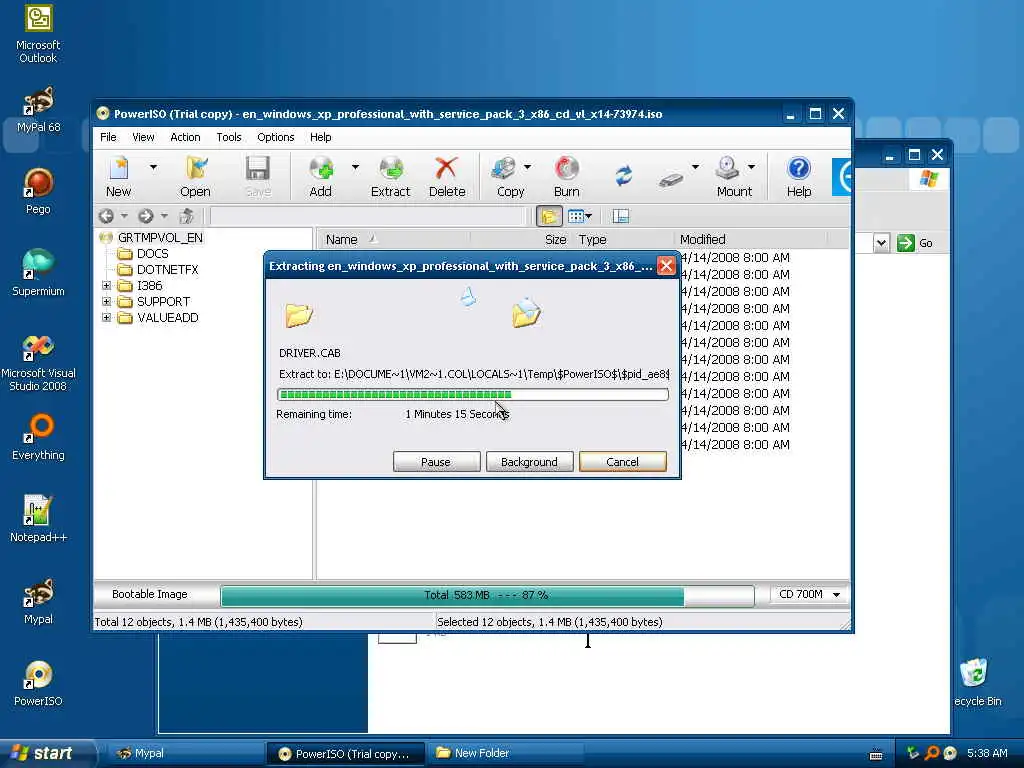Open the dropdown arrow beside Add
Viewport: 1024px width, 768px height.
pos(355,167)
